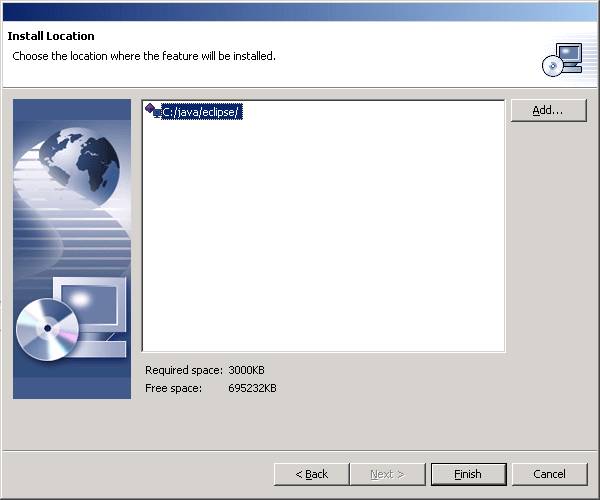Click the site icon beside C:/java/eclipse/
The width and height of the screenshot is (600, 500).
tap(152, 111)
